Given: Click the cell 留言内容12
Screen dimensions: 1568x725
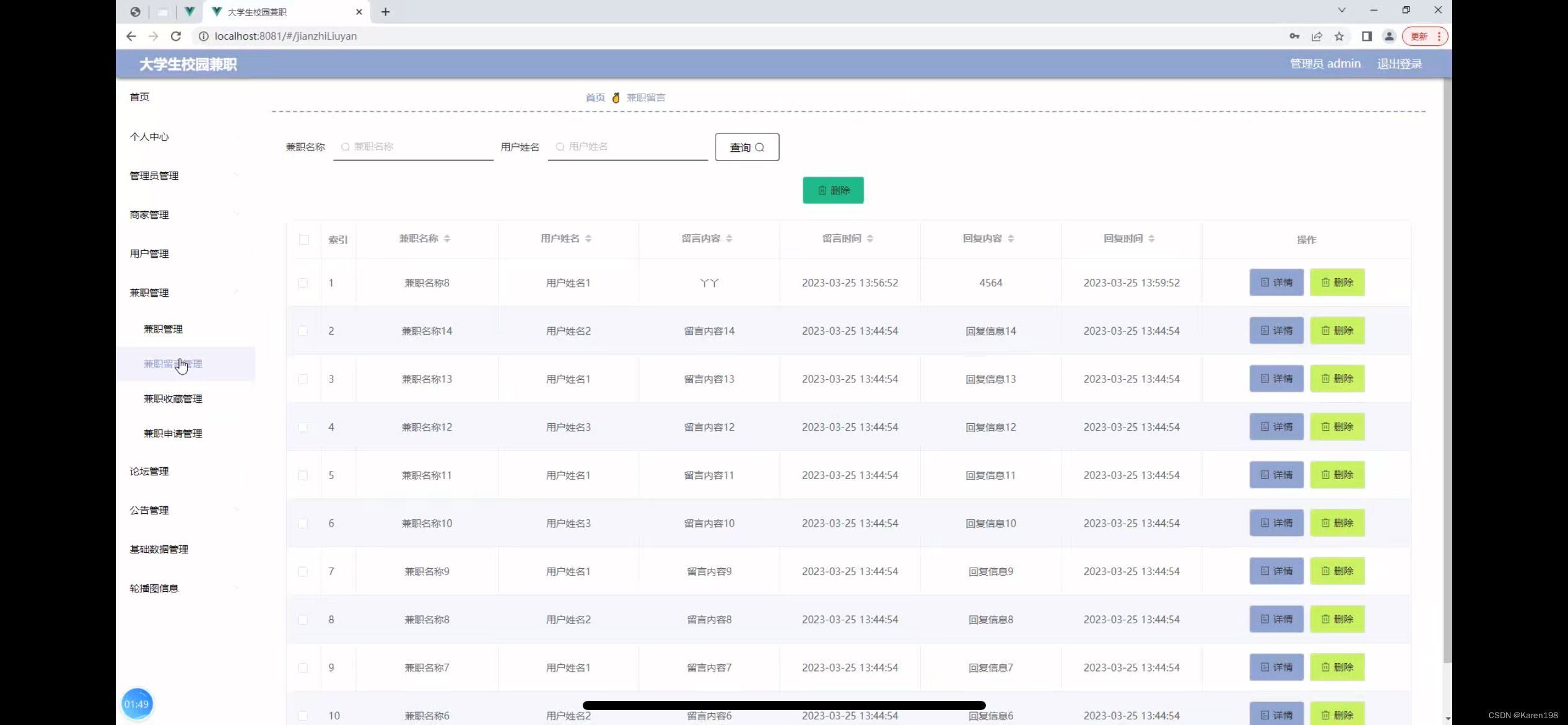Looking at the screenshot, I should (x=709, y=428).
